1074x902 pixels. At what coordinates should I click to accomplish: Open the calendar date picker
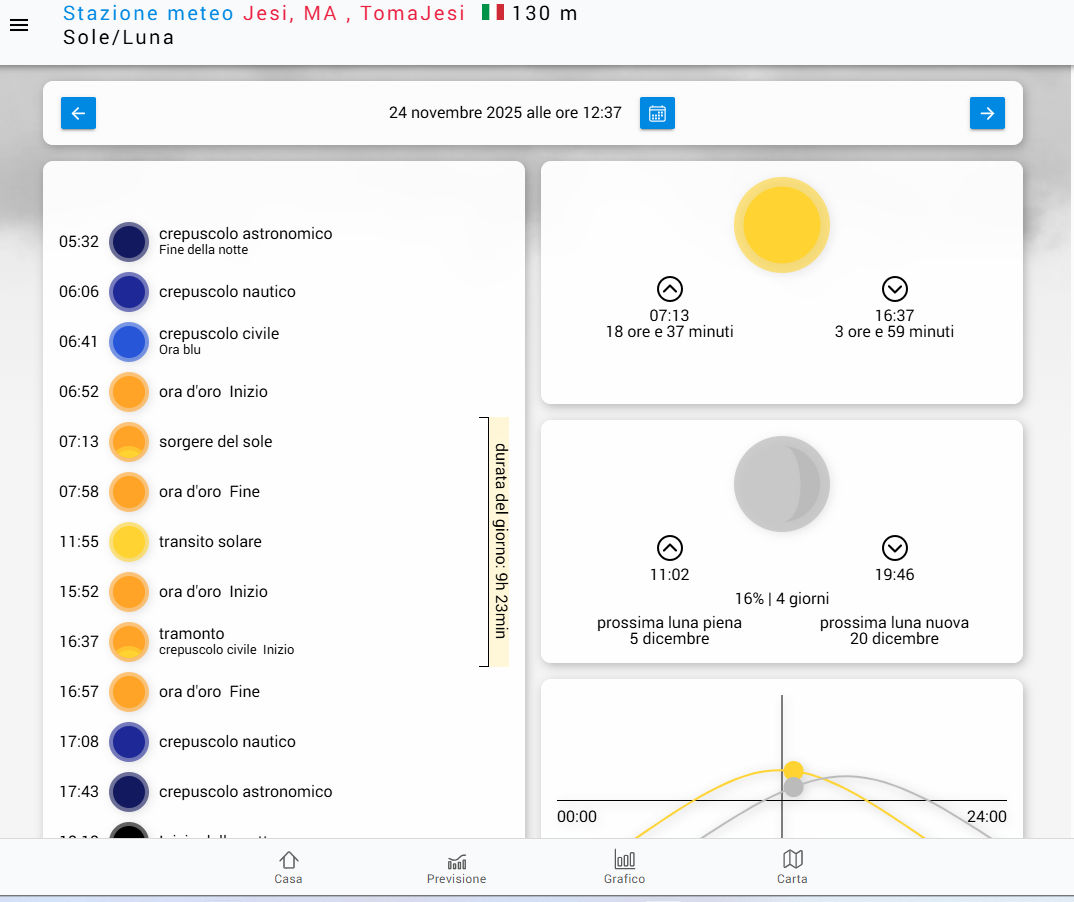pyautogui.click(x=657, y=113)
